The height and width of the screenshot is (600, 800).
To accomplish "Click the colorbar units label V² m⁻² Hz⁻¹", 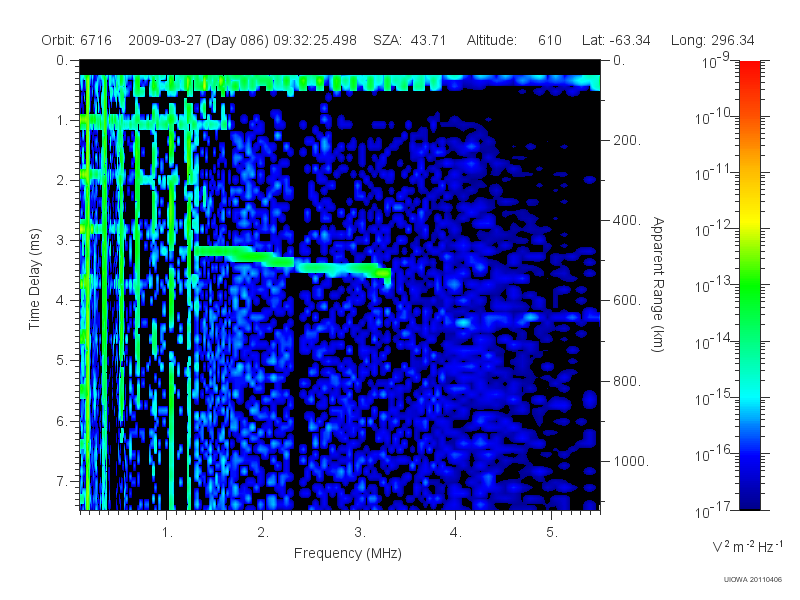I will point(747,546).
